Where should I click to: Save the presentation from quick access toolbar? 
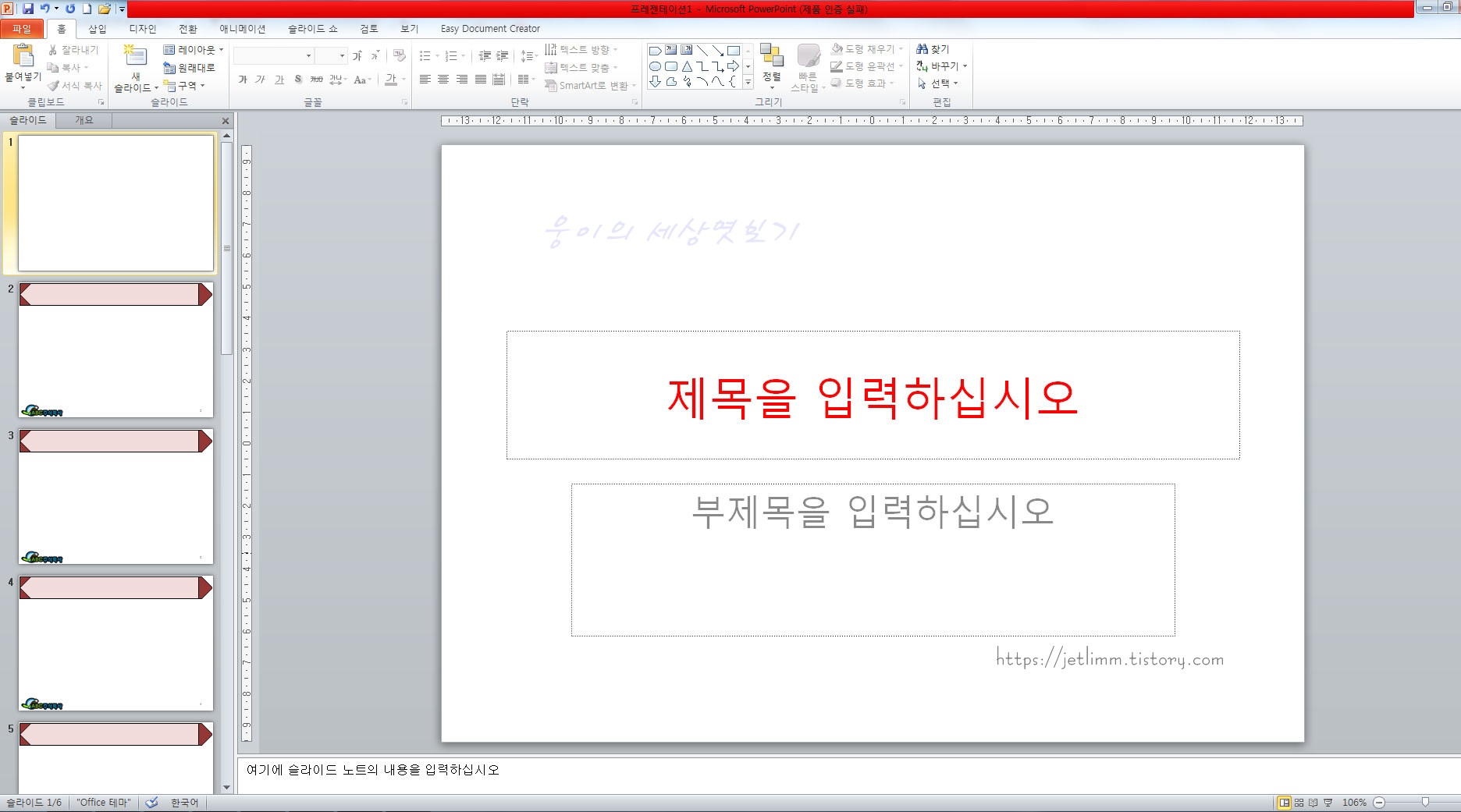pyautogui.click(x=27, y=9)
